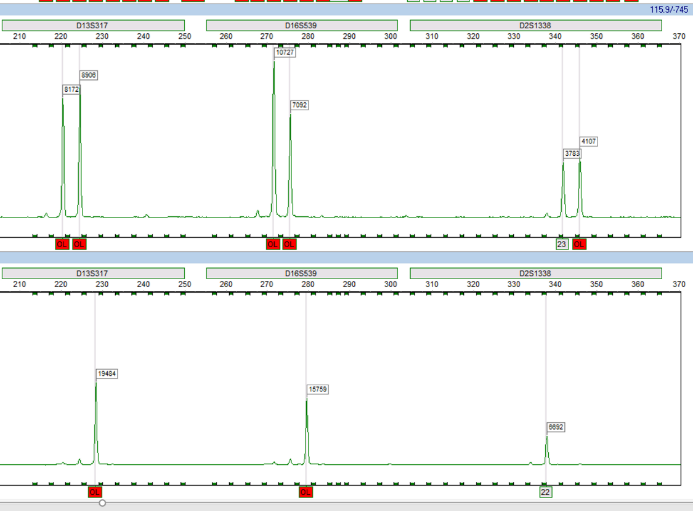
Task: Select the 8906 peak height label
Action: pyautogui.click(x=89, y=76)
